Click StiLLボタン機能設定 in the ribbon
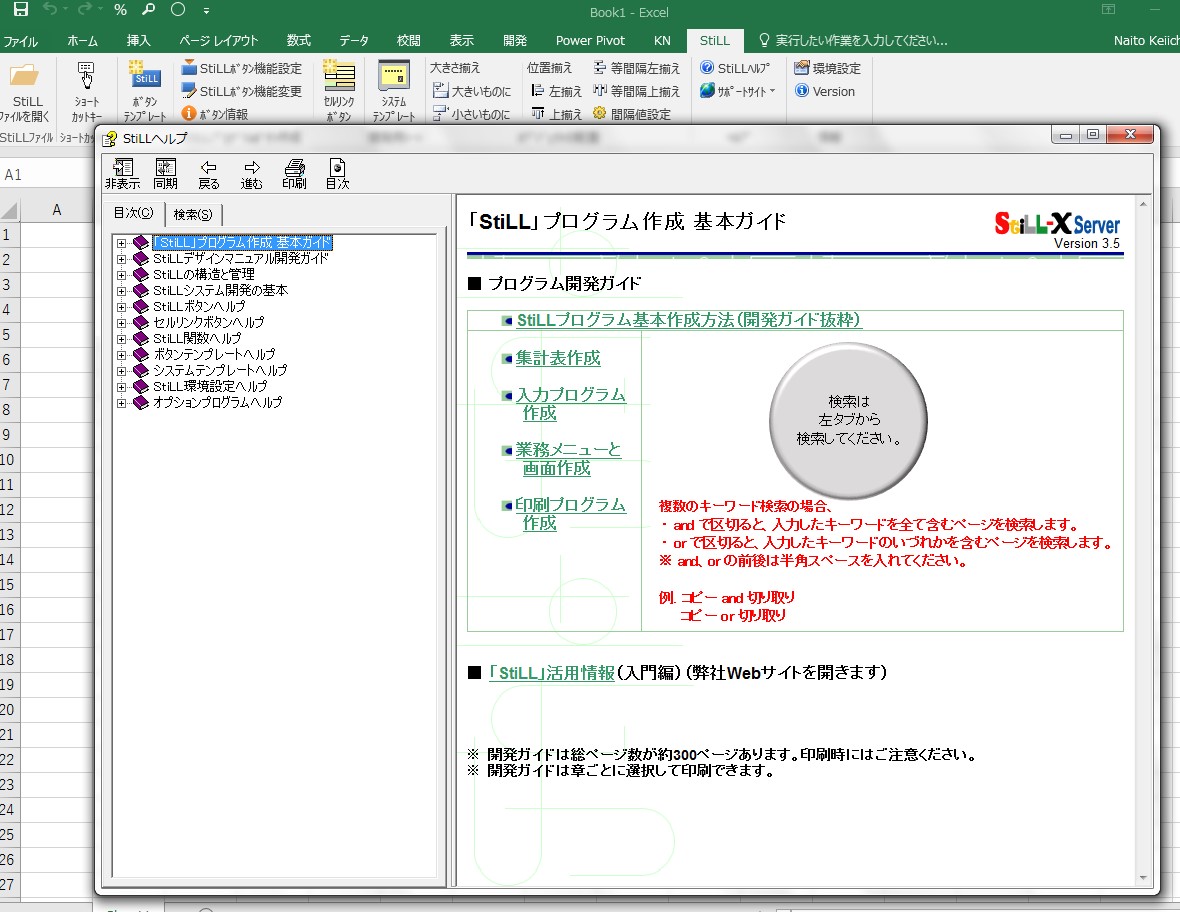The height and width of the screenshot is (912, 1180). (x=242, y=68)
